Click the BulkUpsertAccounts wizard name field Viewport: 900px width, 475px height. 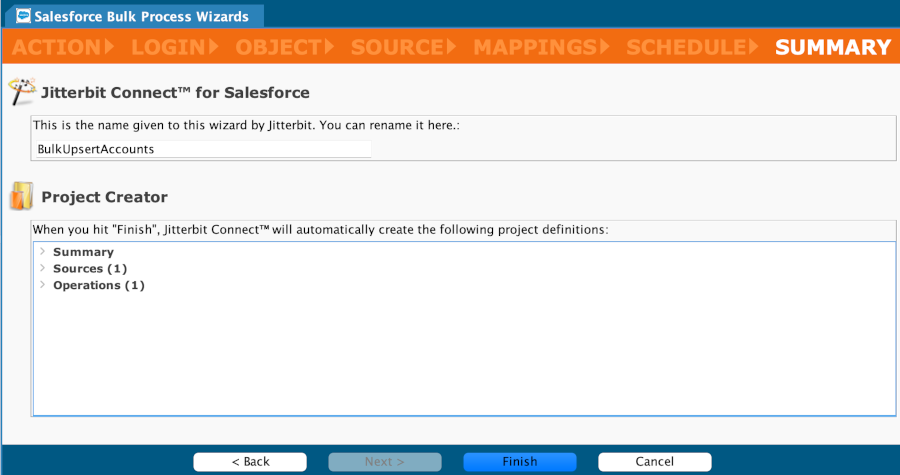[202, 148]
